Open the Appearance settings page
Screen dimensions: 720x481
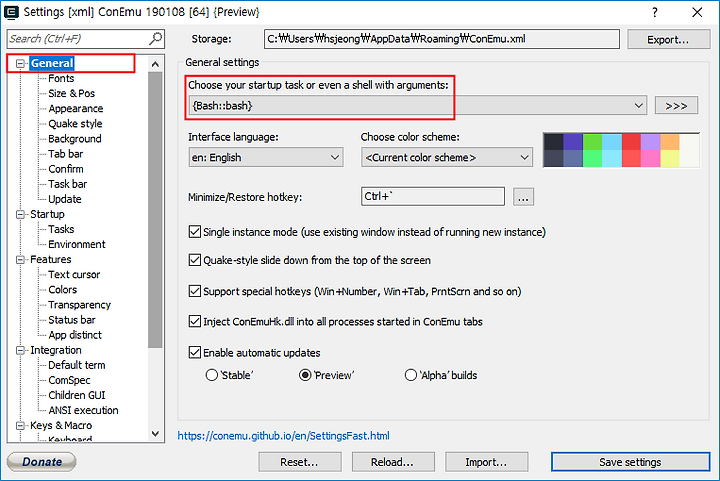[76, 109]
